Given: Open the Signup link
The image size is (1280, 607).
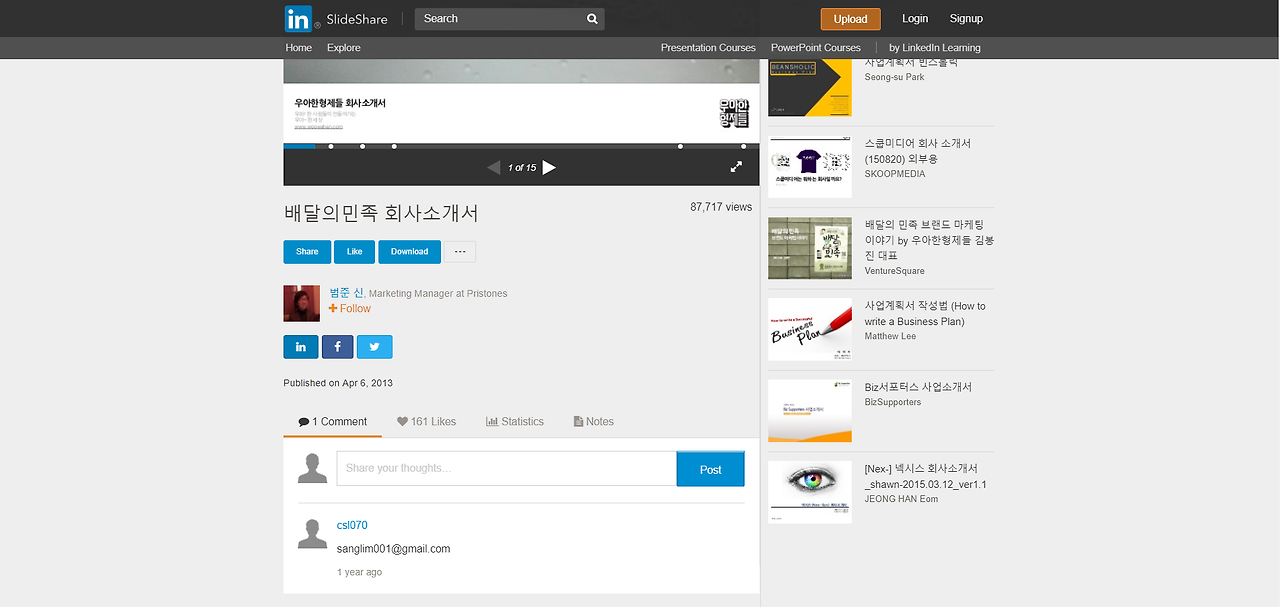Looking at the screenshot, I should point(966,19).
